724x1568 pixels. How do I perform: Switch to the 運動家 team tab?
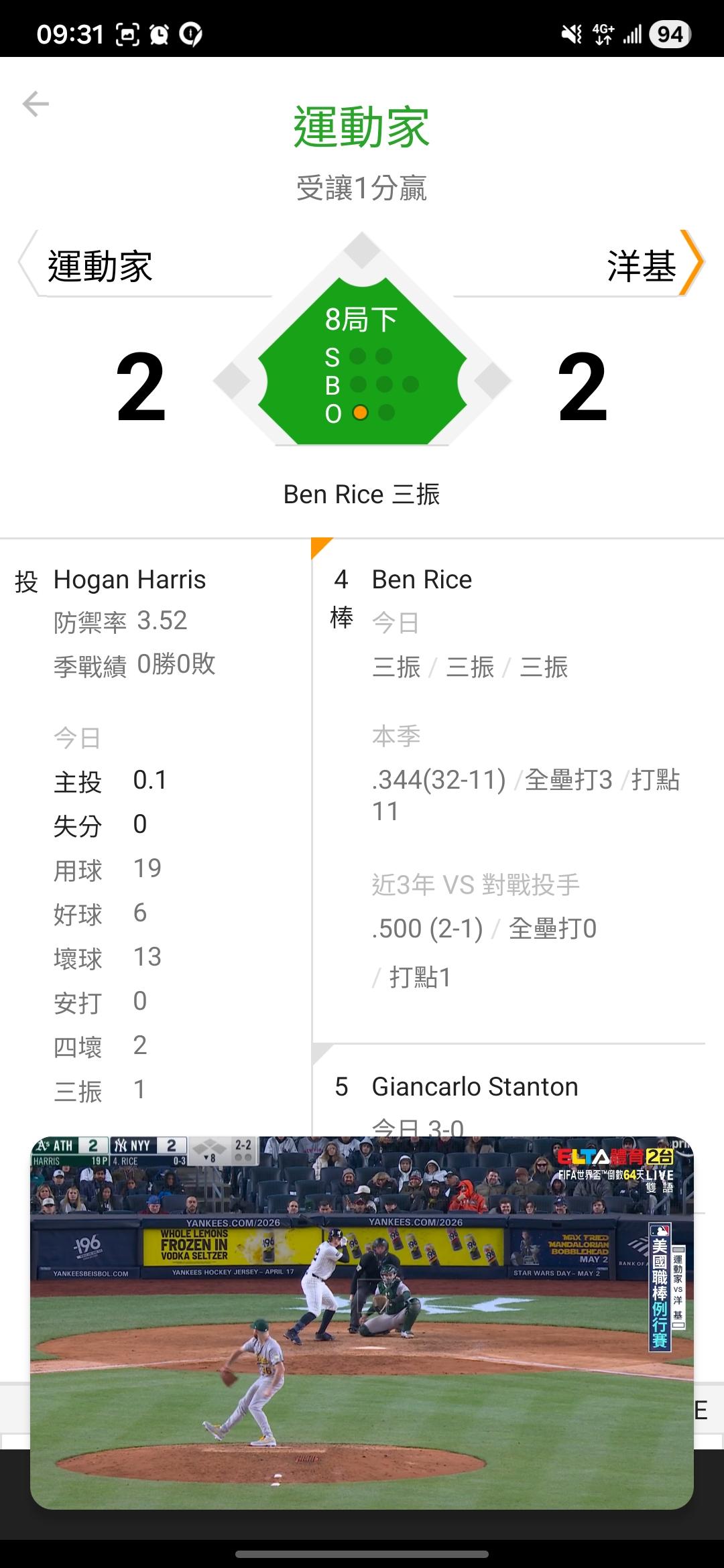click(x=101, y=266)
